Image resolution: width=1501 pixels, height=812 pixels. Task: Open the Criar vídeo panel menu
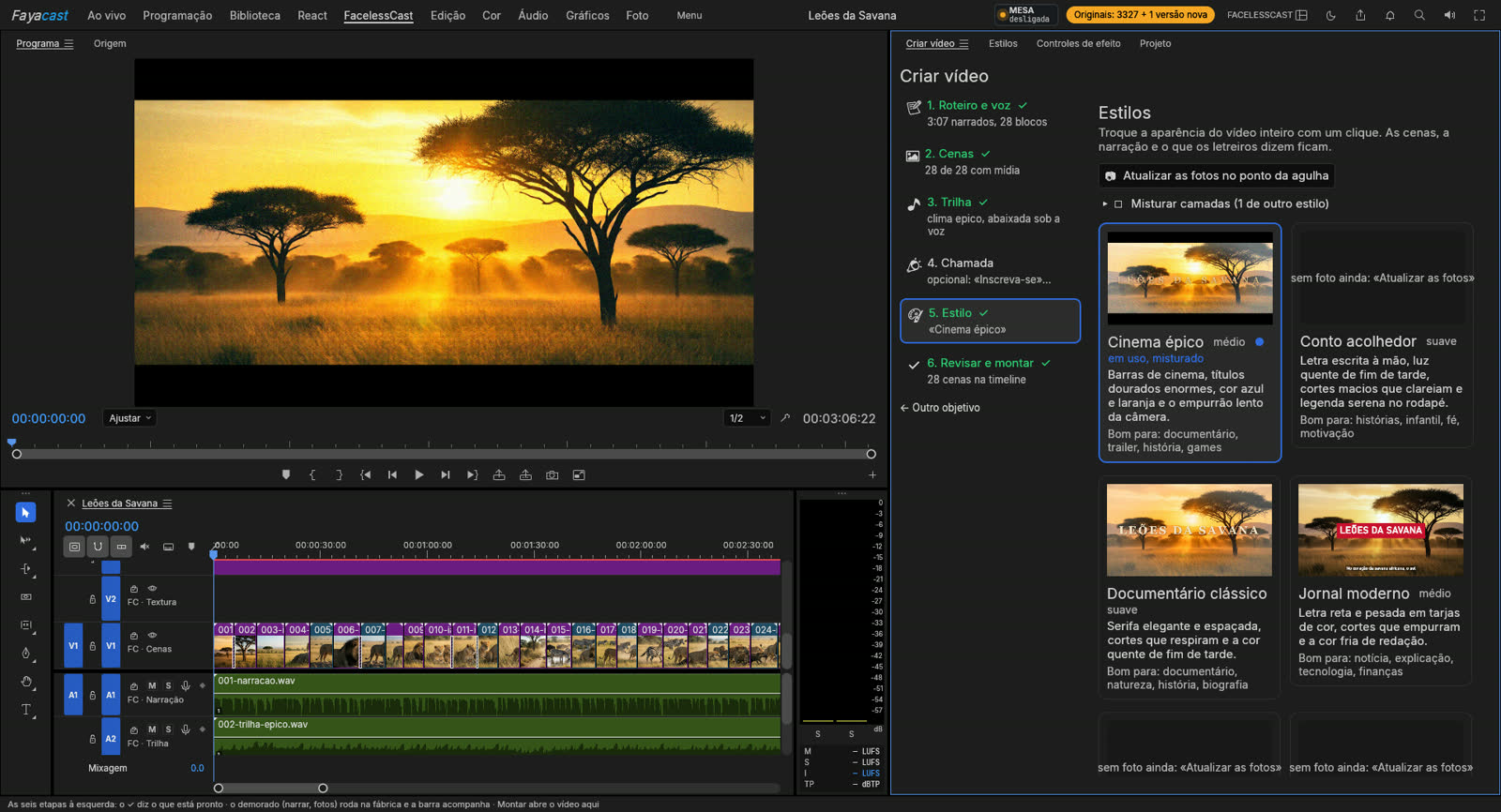[x=963, y=44]
